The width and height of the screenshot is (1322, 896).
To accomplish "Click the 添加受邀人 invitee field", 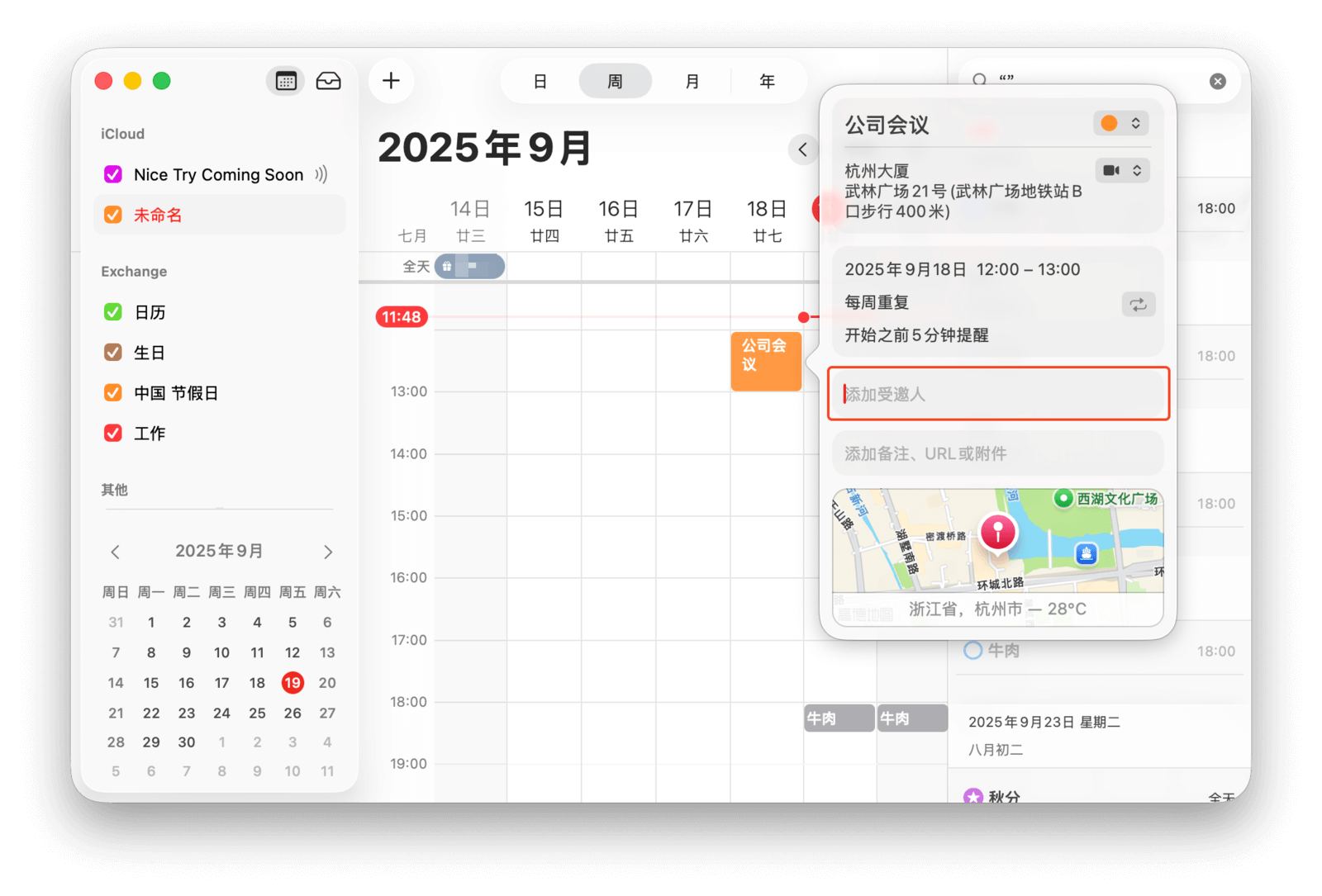I will 998,395.
